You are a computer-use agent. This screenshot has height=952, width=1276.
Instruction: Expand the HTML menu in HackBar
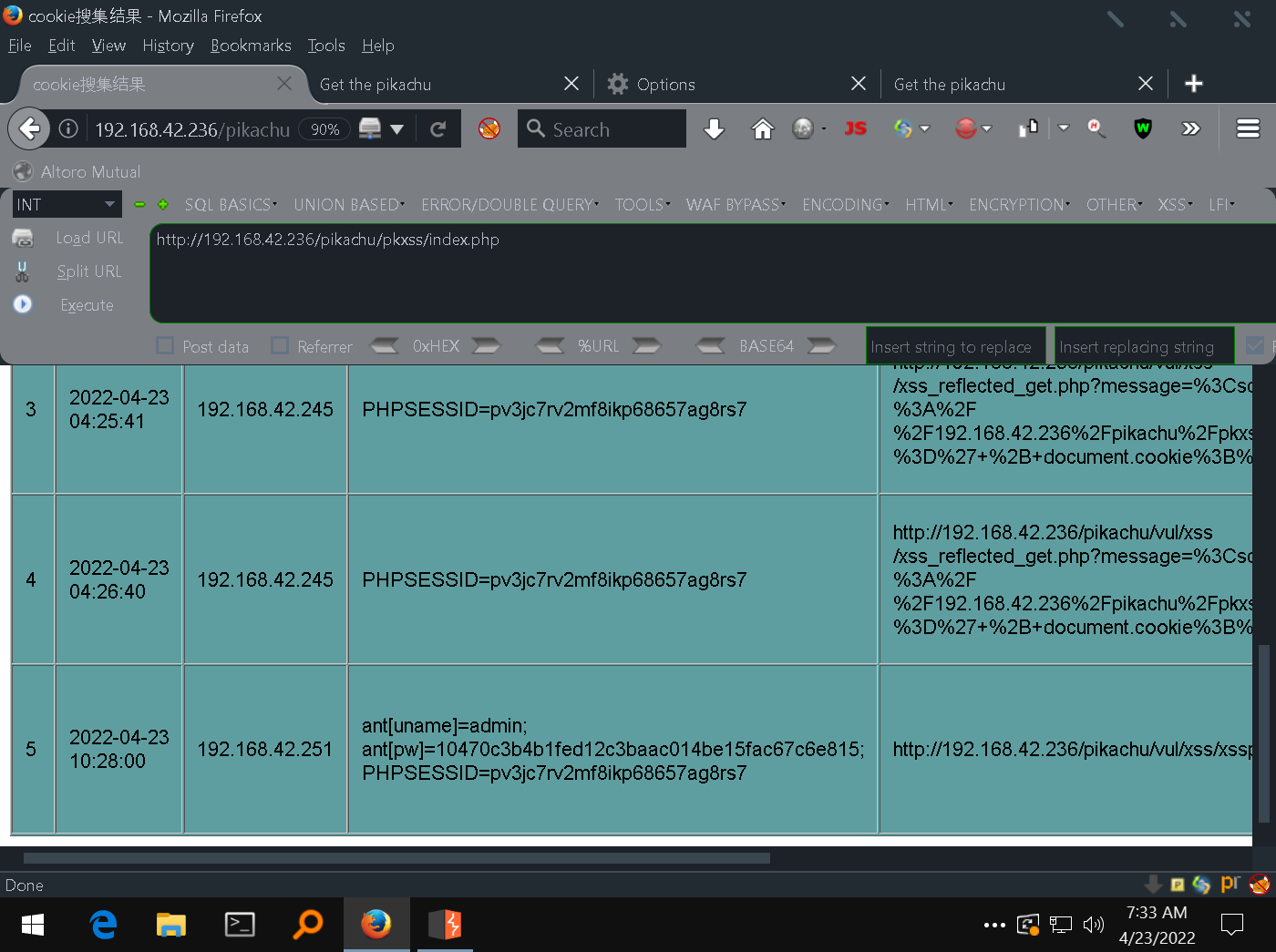pos(929,205)
